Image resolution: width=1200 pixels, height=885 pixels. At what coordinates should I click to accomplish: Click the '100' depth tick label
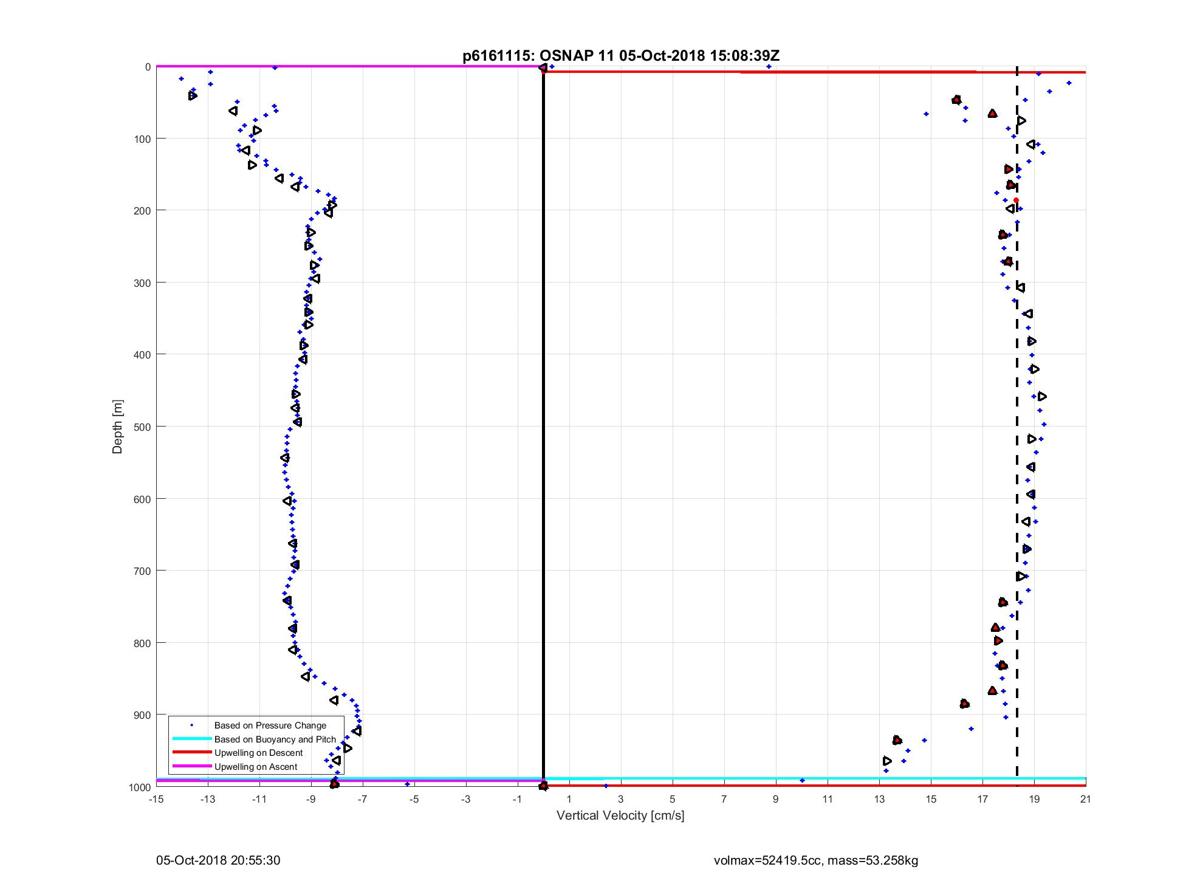(141, 139)
